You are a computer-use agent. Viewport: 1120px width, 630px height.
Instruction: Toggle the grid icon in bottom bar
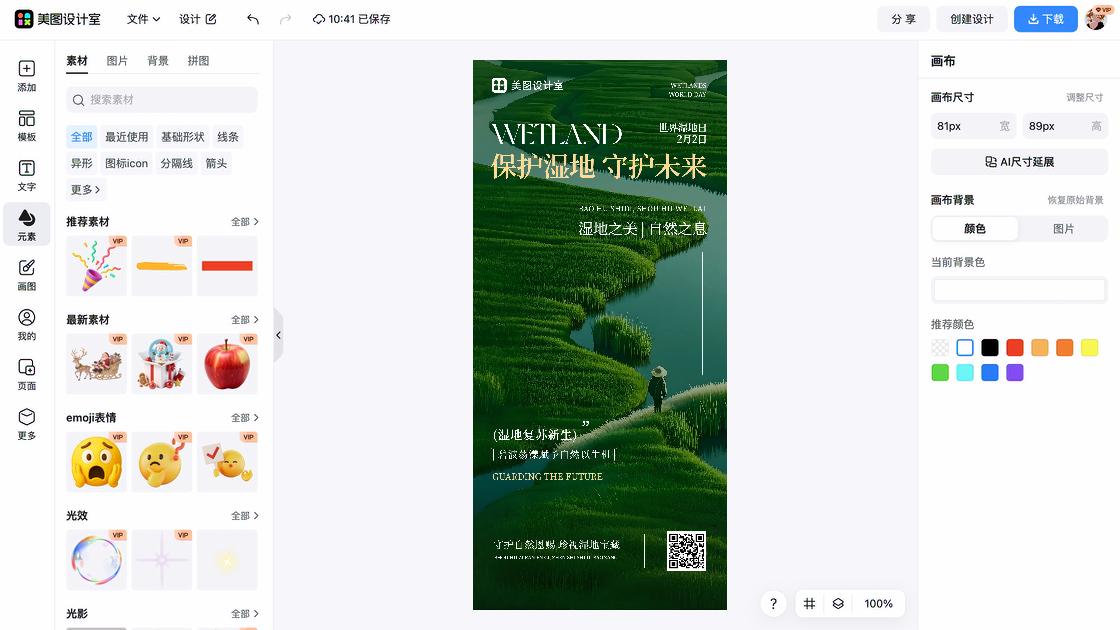point(809,604)
